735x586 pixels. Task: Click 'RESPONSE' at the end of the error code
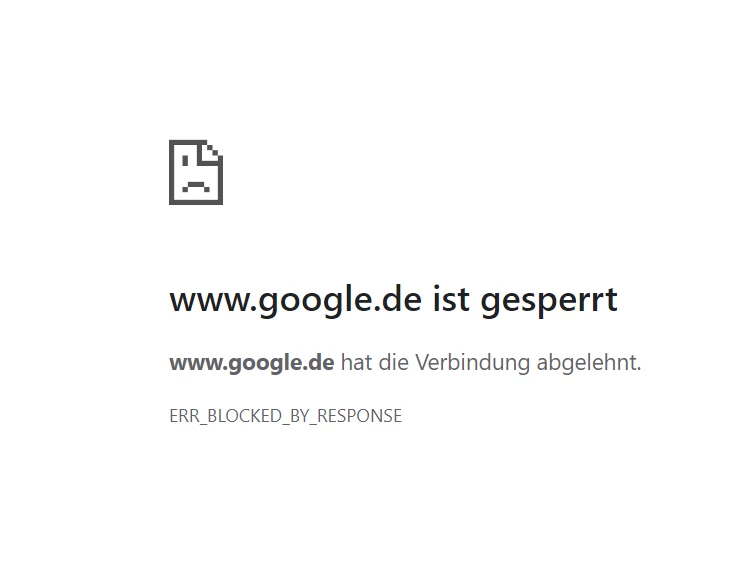tap(360, 416)
